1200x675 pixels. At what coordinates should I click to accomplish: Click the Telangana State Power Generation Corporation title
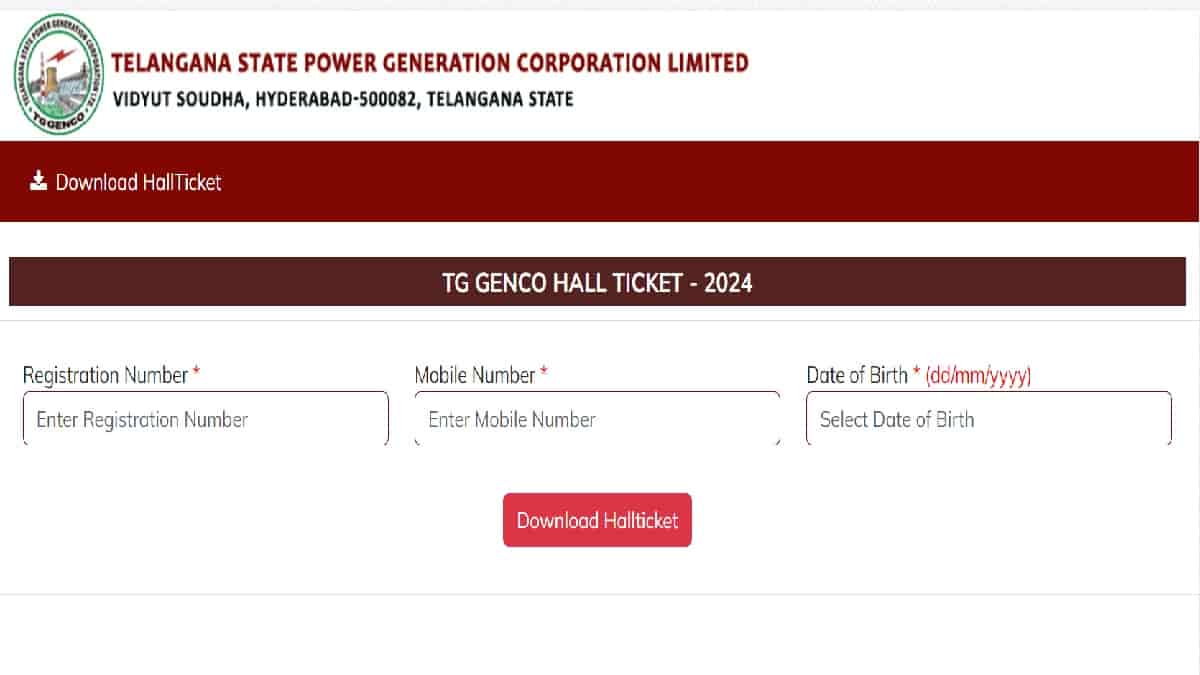click(x=430, y=63)
